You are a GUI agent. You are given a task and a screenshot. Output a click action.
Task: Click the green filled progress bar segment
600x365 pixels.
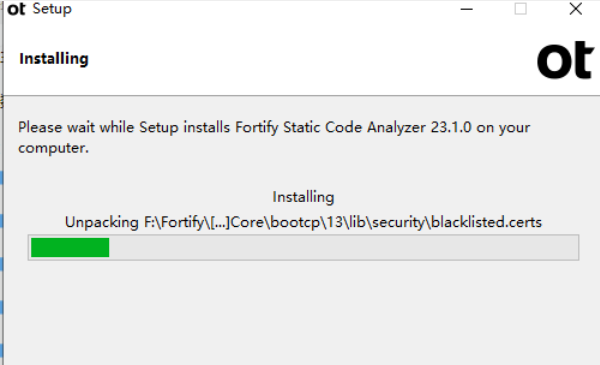(x=70, y=247)
